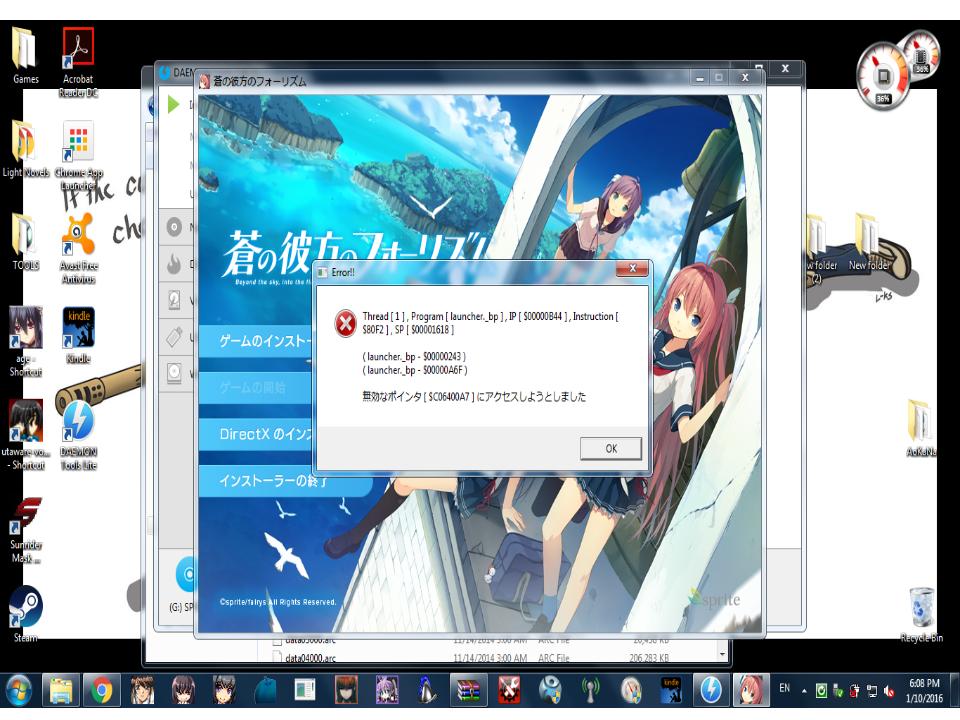Click the EN language indicator
The image size is (960, 720).
(x=786, y=689)
